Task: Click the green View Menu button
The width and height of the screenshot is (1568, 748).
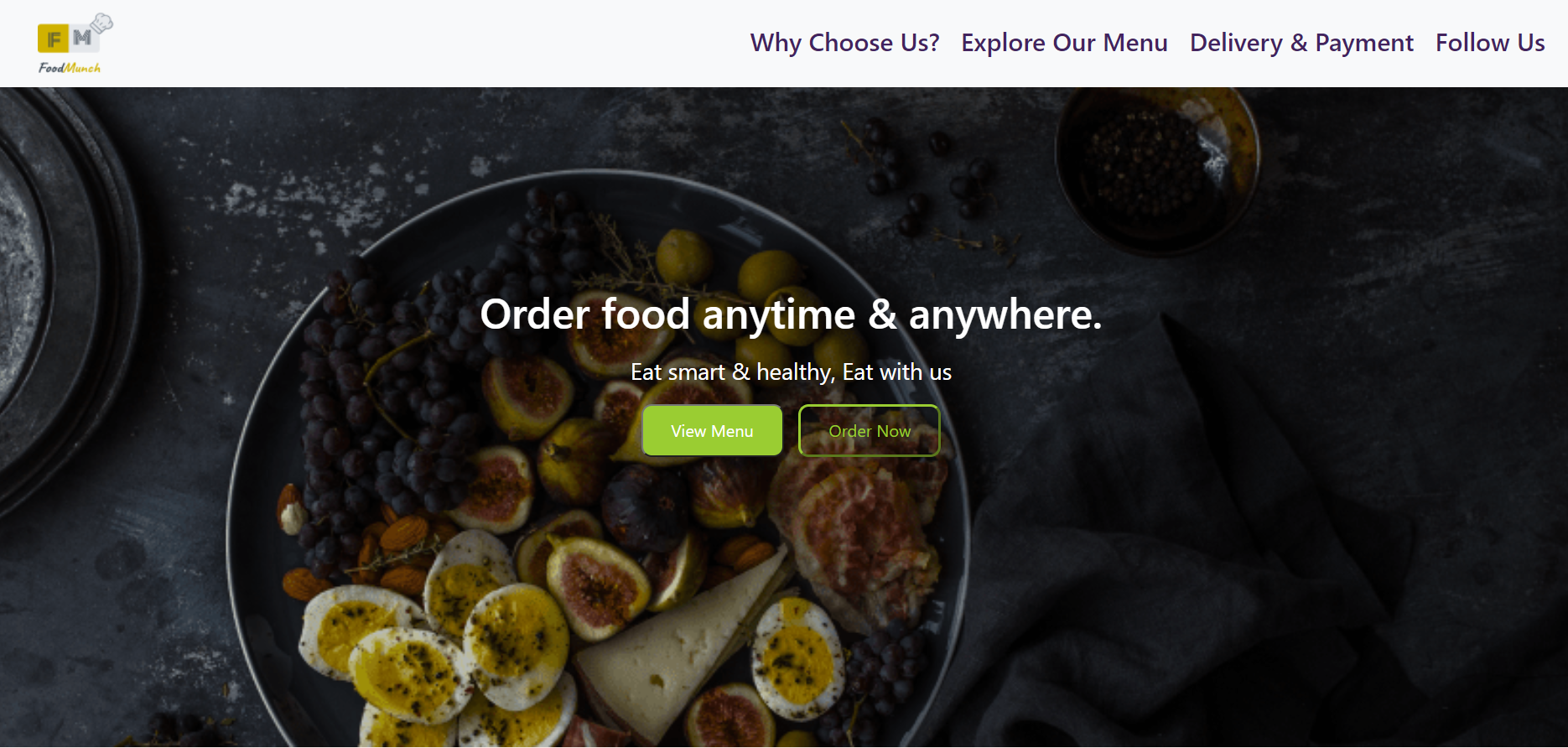Action: pos(713,431)
